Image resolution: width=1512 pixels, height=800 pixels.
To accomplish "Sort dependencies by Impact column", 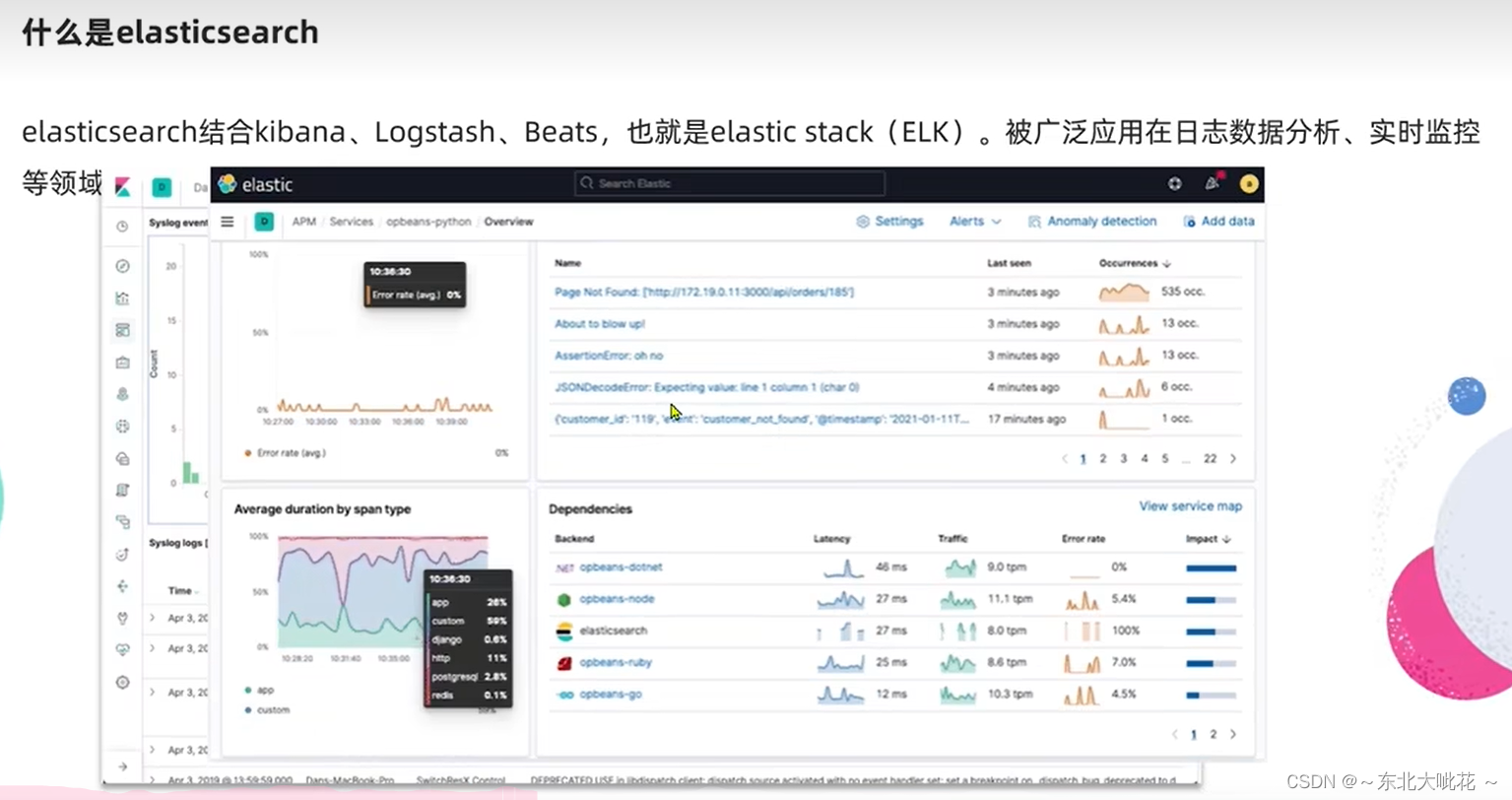I will tap(1209, 539).
